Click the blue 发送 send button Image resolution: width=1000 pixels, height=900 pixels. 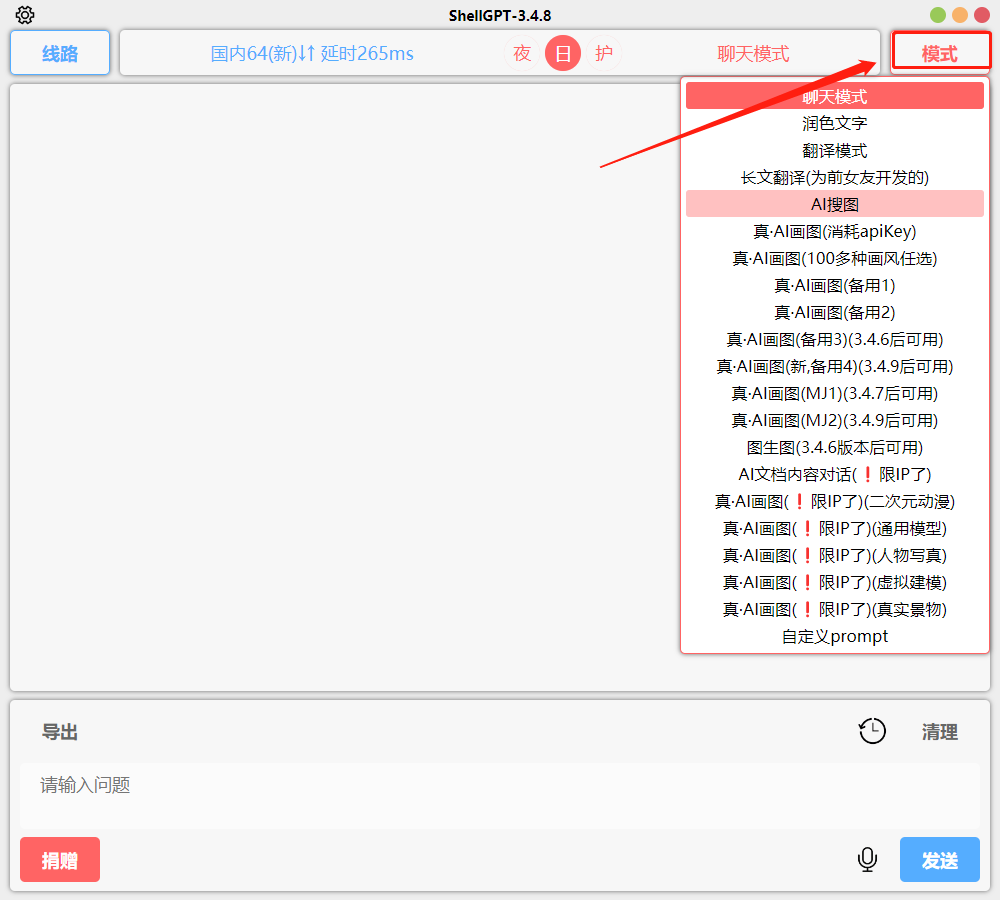939,860
